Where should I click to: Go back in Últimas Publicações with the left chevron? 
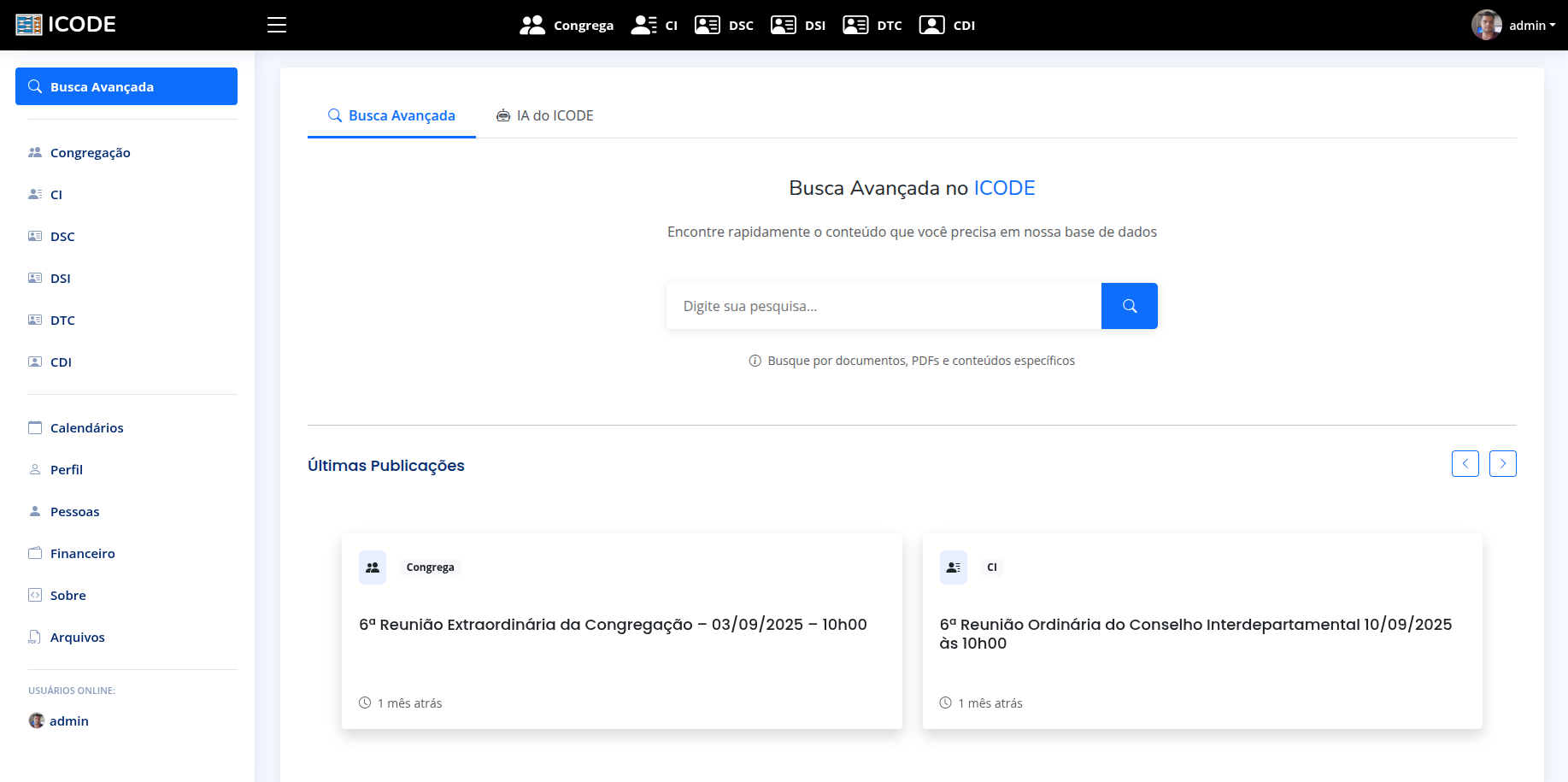[x=1465, y=463]
